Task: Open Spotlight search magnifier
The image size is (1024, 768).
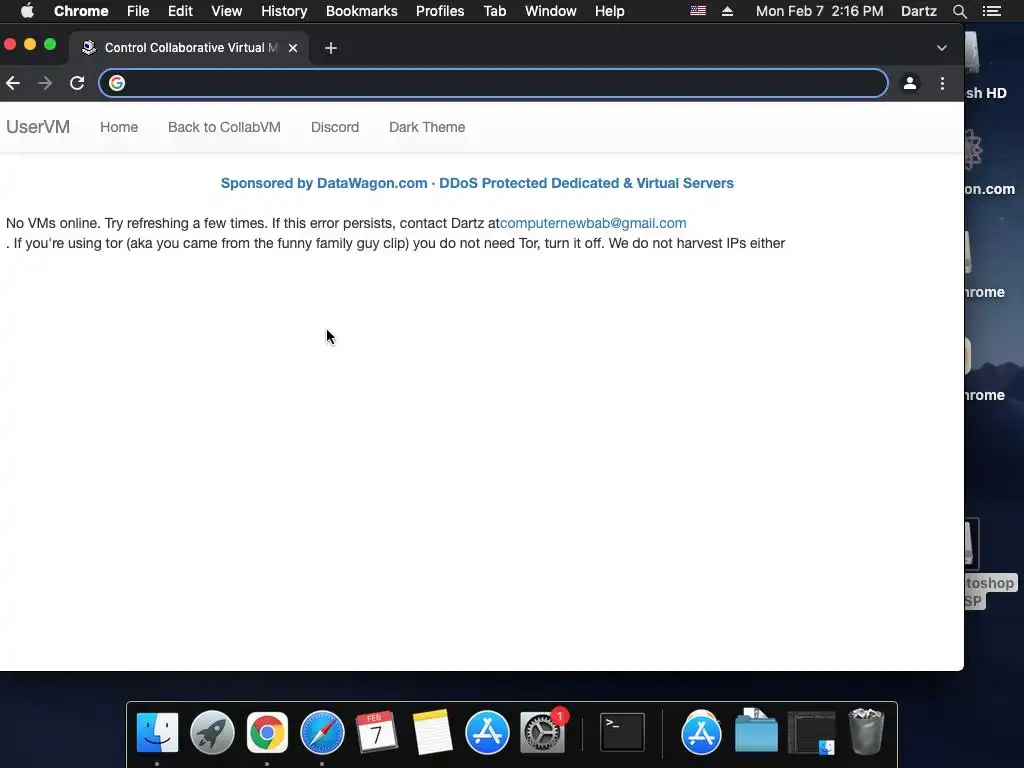Action: click(959, 11)
